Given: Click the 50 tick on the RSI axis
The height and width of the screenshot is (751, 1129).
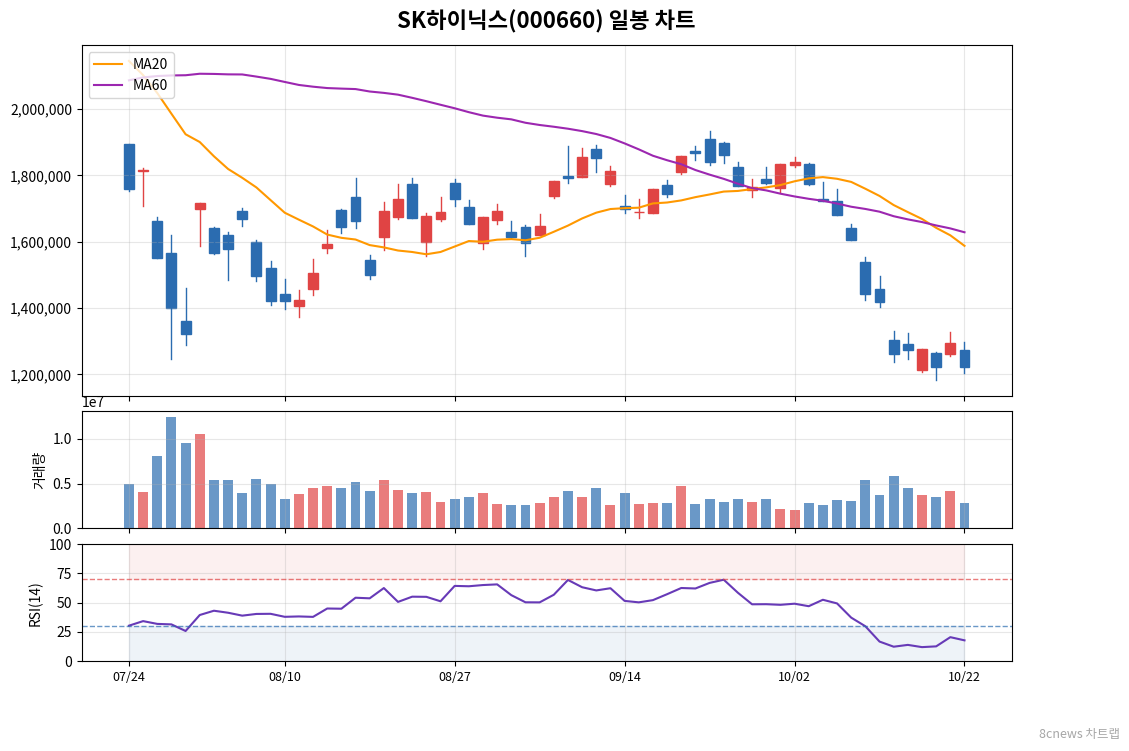Looking at the screenshot, I should 64,603.
